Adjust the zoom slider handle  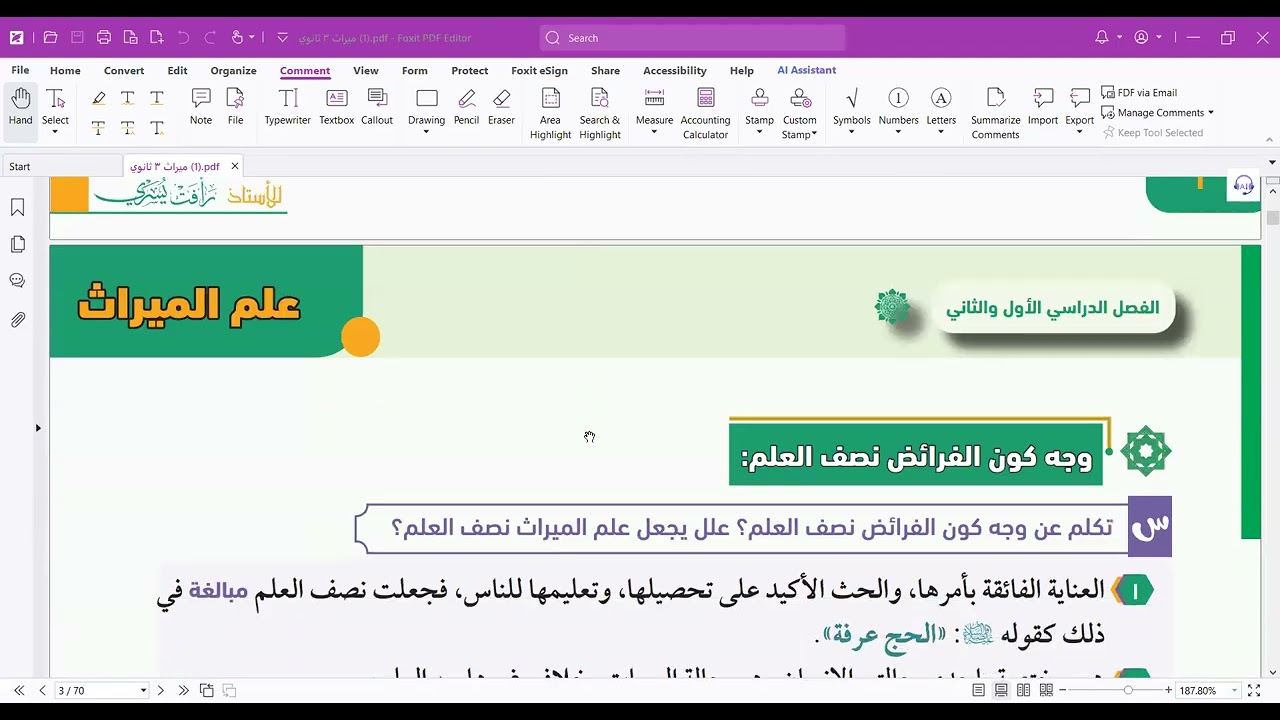click(x=1128, y=690)
